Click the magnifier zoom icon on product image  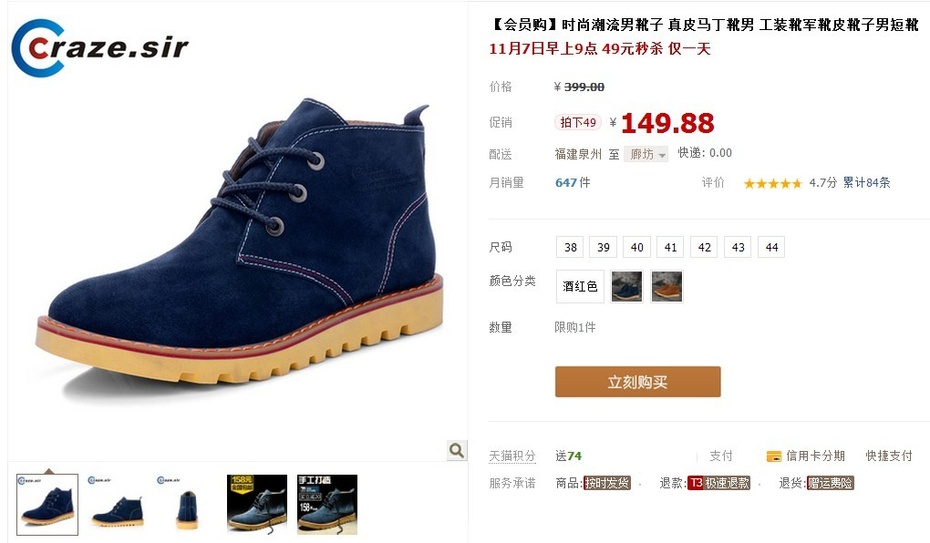pyautogui.click(x=457, y=451)
